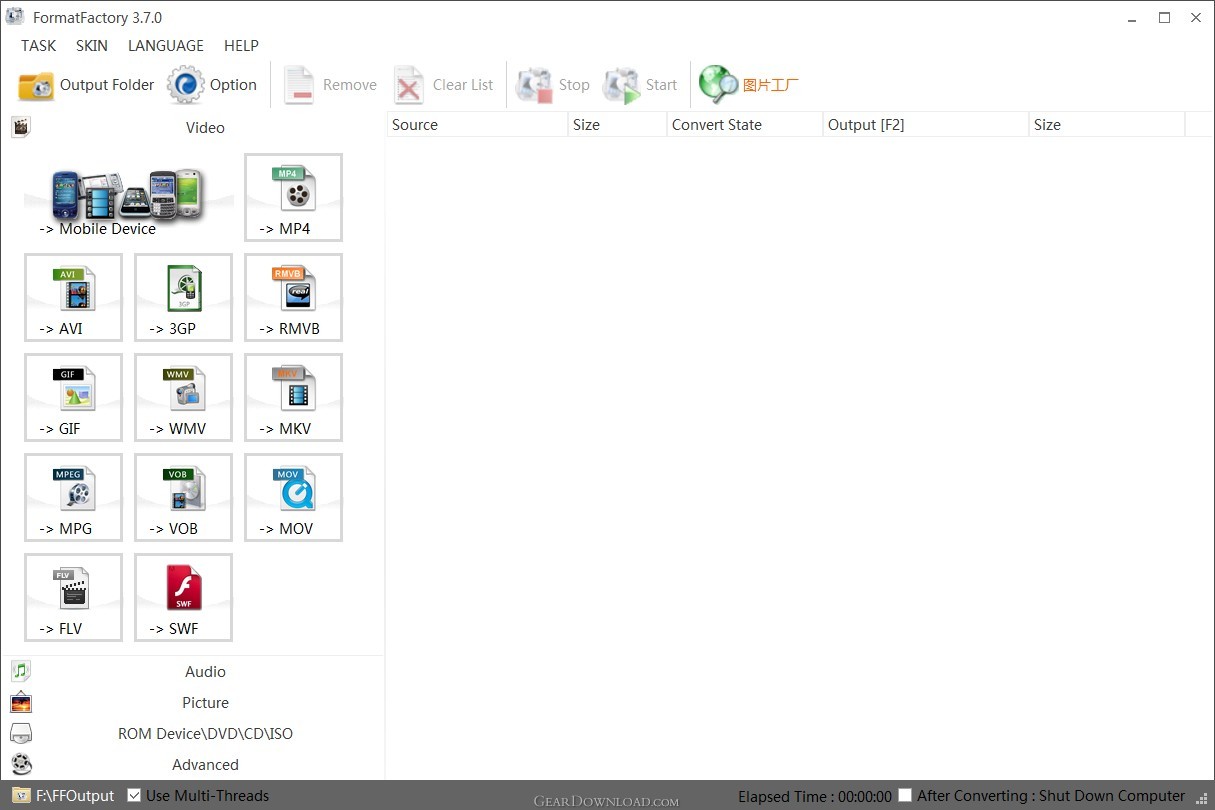This screenshot has width=1215, height=810.
Task: Select the MOV converter tile
Action: click(293, 497)
